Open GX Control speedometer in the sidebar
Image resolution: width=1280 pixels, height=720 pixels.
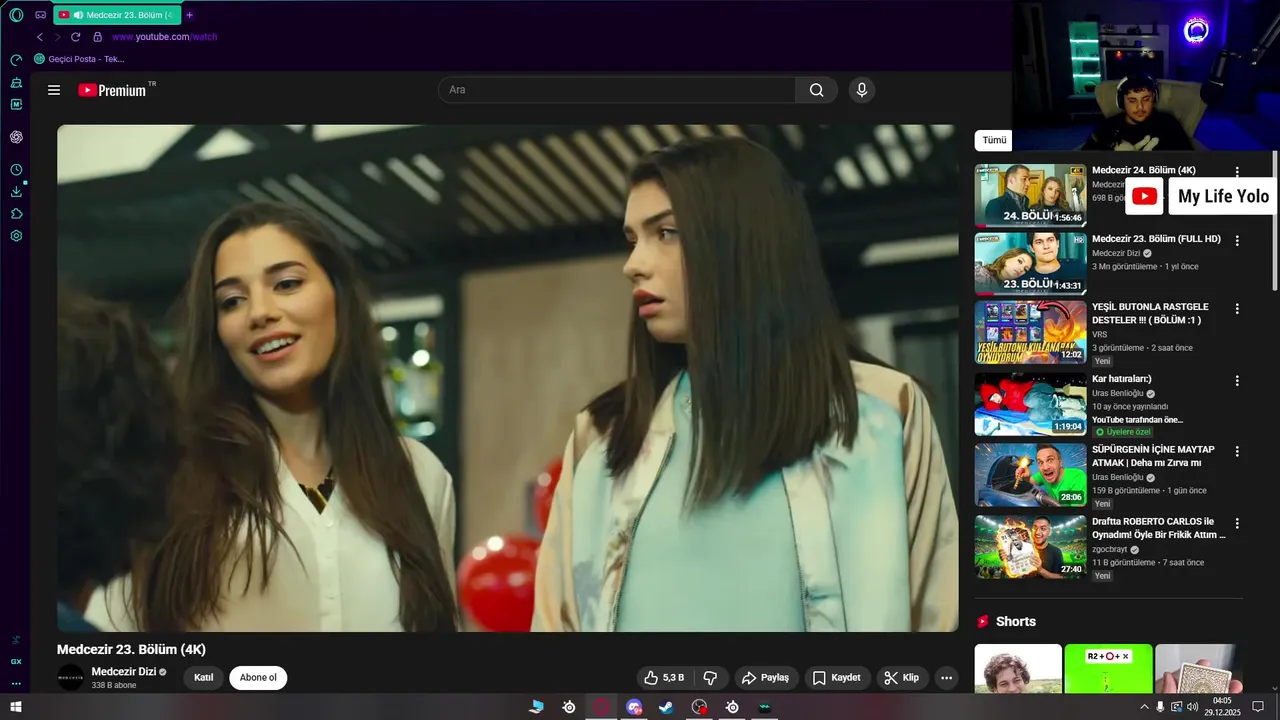click(x=16, y=60)
